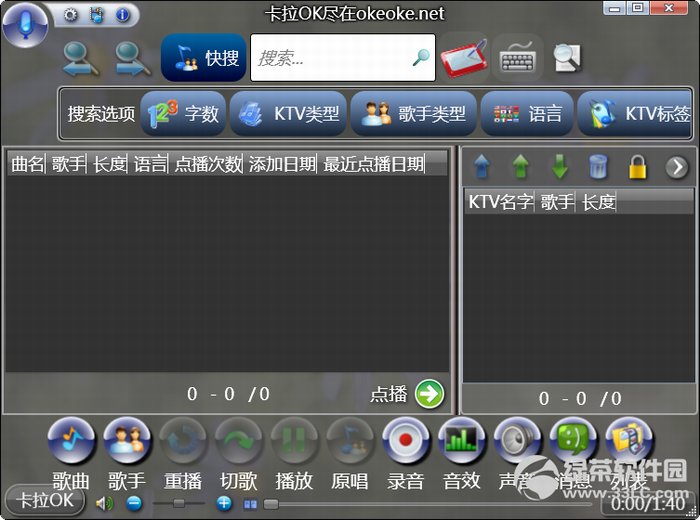Sort song list by 歌手 column

(x=68, y=164)
